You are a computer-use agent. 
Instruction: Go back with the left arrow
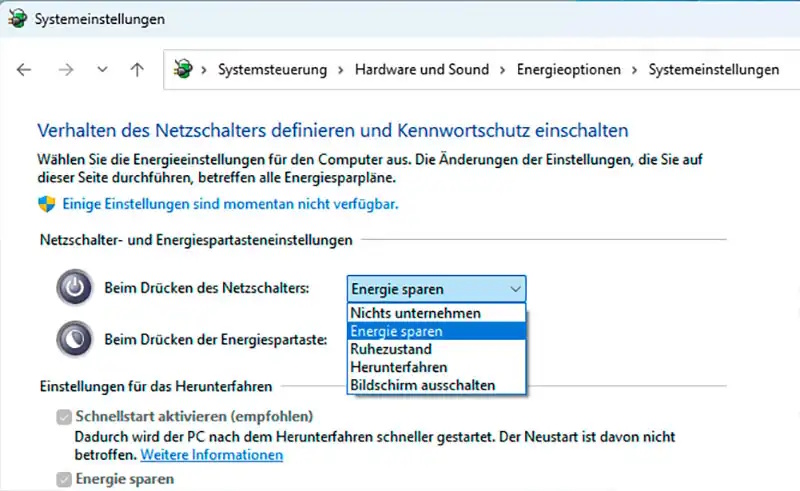pos(24,69)
